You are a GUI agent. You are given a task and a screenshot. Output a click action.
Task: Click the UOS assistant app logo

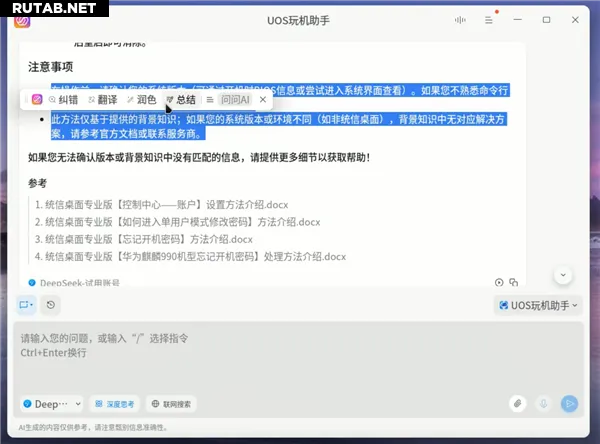coord(22,20)
